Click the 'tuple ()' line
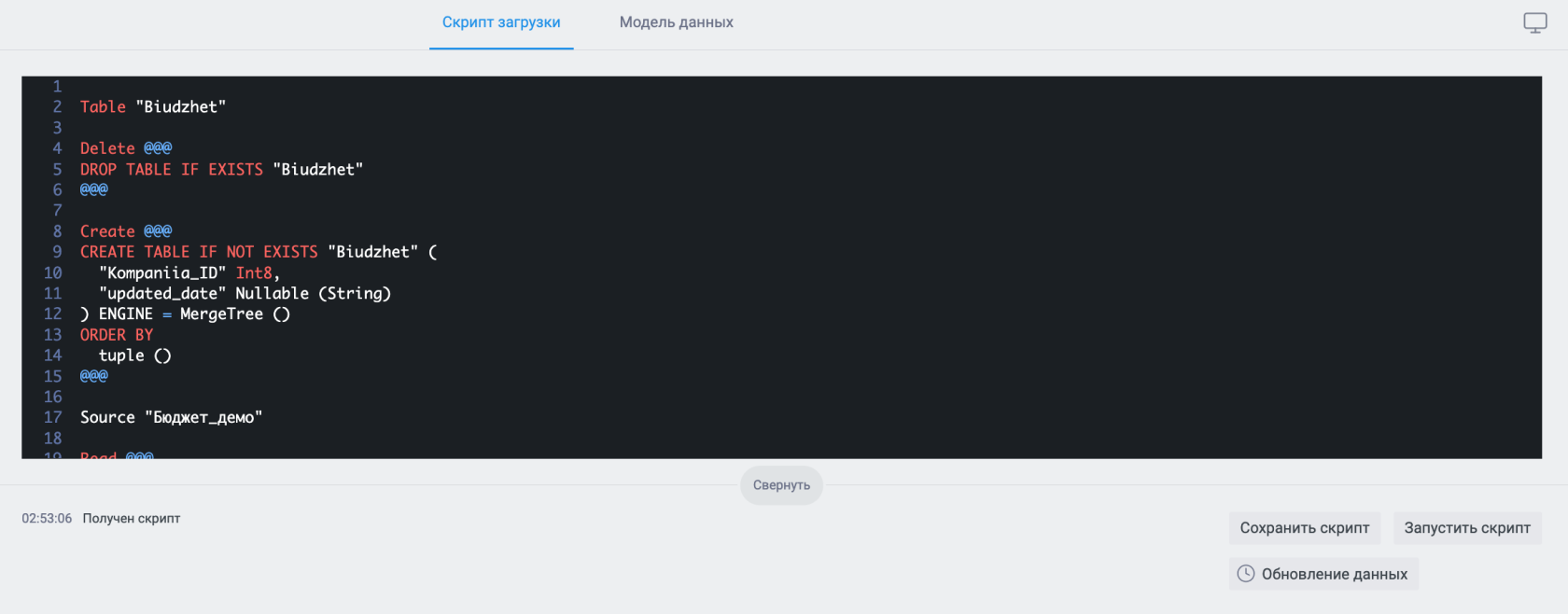Screen dimensions: 1568x614 135,356
